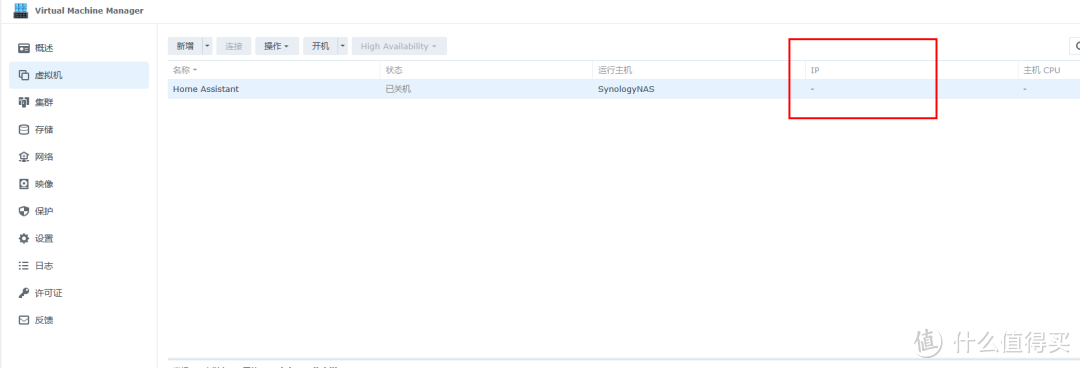1080x368 pixels.
Task: Click the Virtual Machine Manager title text
Action: click(90, 10)
